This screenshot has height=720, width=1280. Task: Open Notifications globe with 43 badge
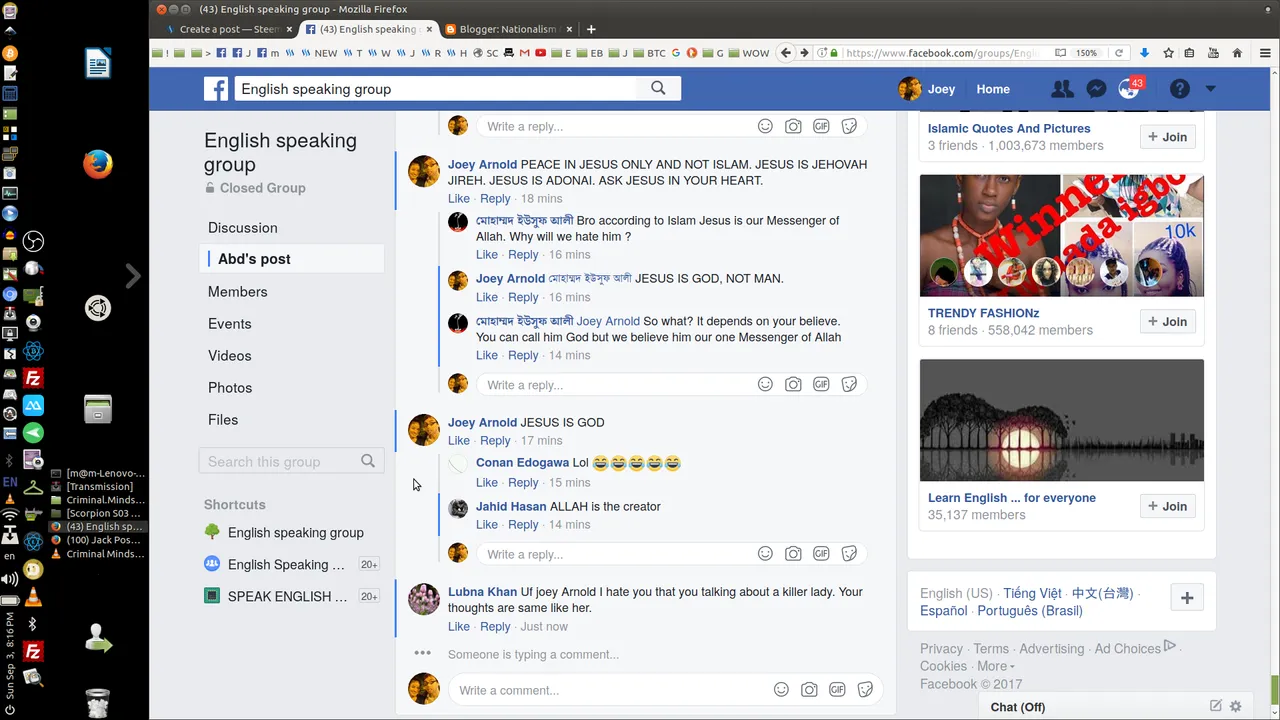pos(1129,89)
